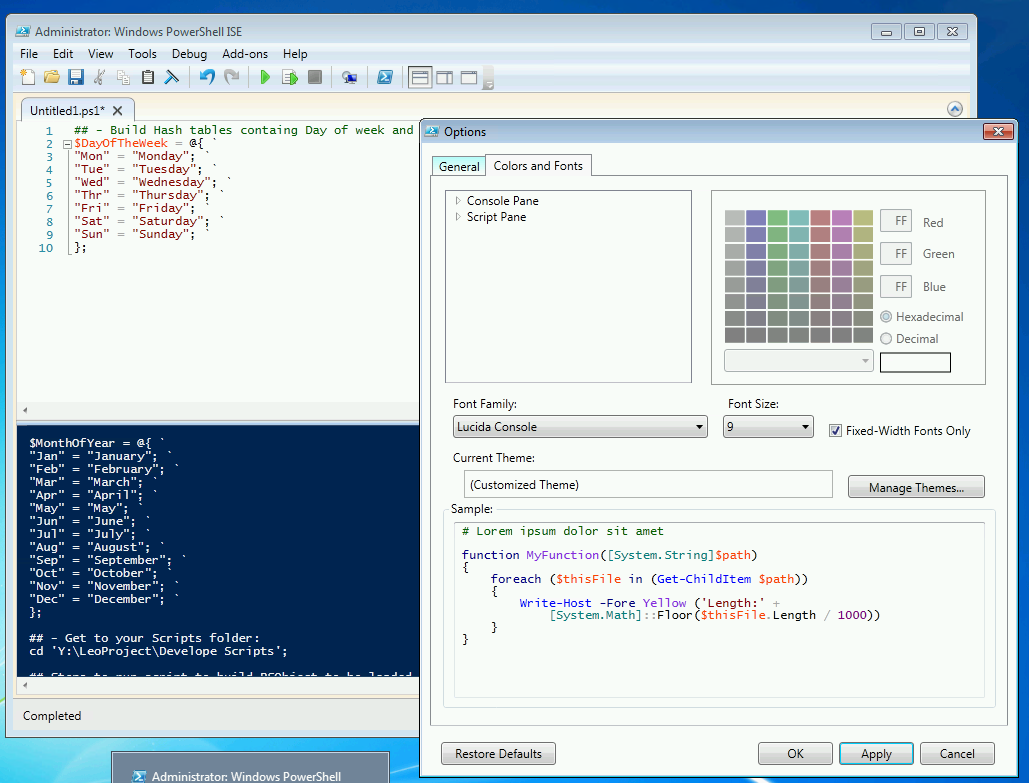Click the Red hex value field
The image size is (1029, 783).
(x=896, y=221)
